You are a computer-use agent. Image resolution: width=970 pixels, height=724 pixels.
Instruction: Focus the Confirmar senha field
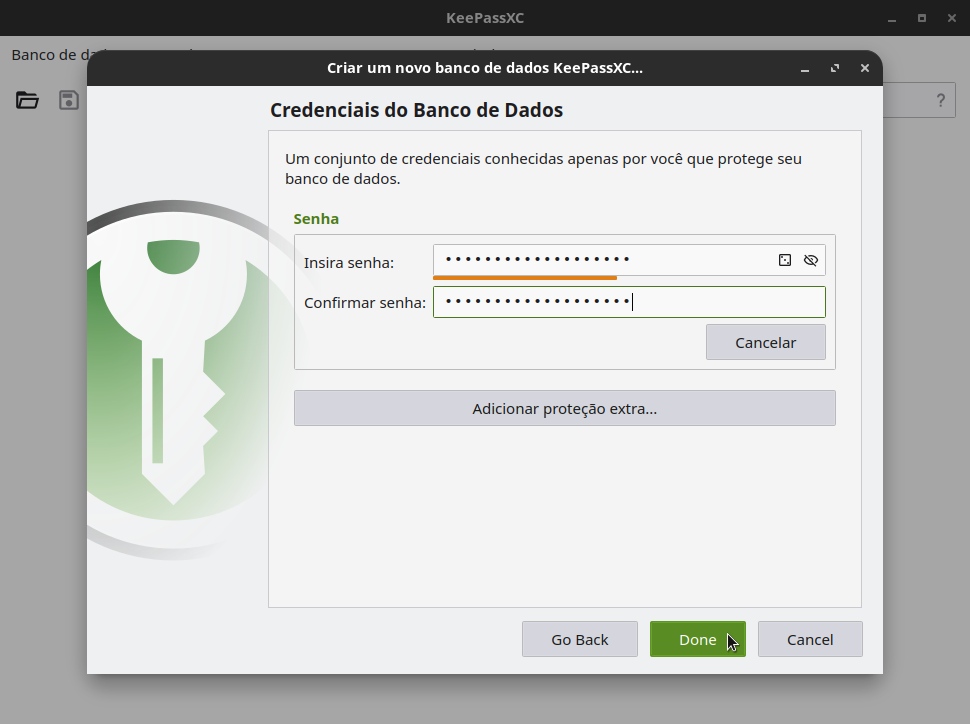[629, 302]
